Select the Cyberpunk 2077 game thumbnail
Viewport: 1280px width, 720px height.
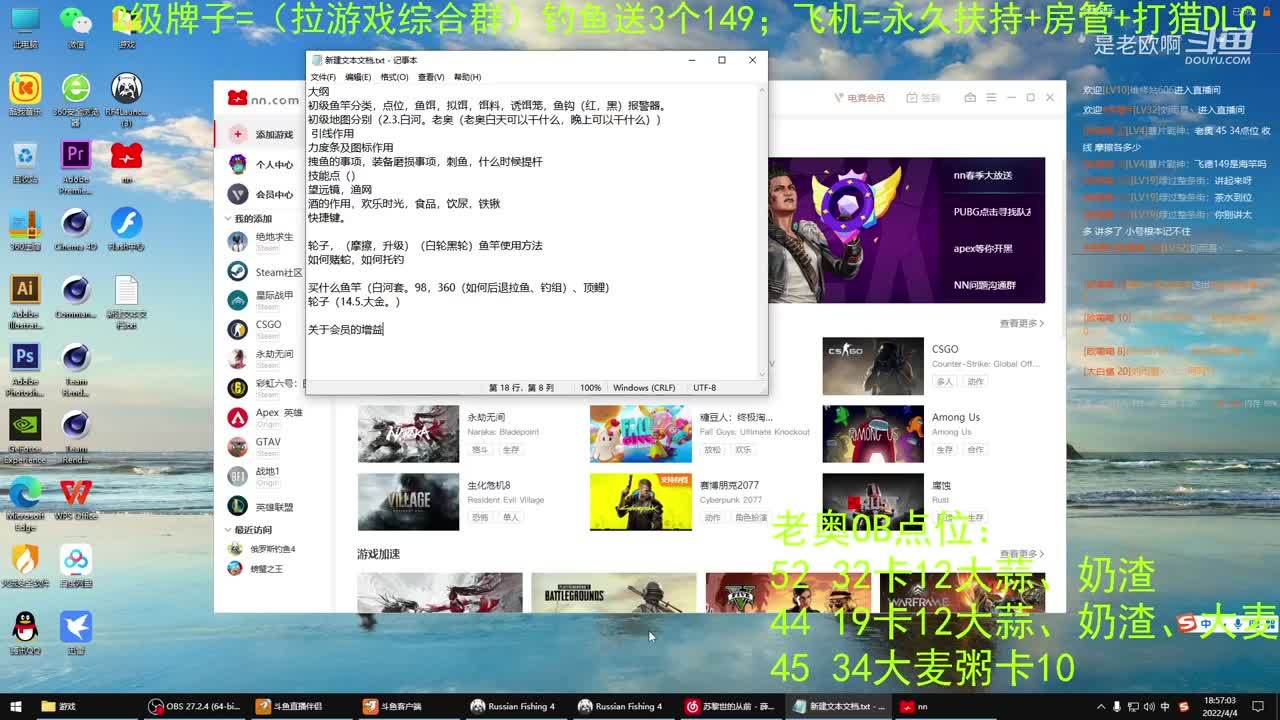640,502
